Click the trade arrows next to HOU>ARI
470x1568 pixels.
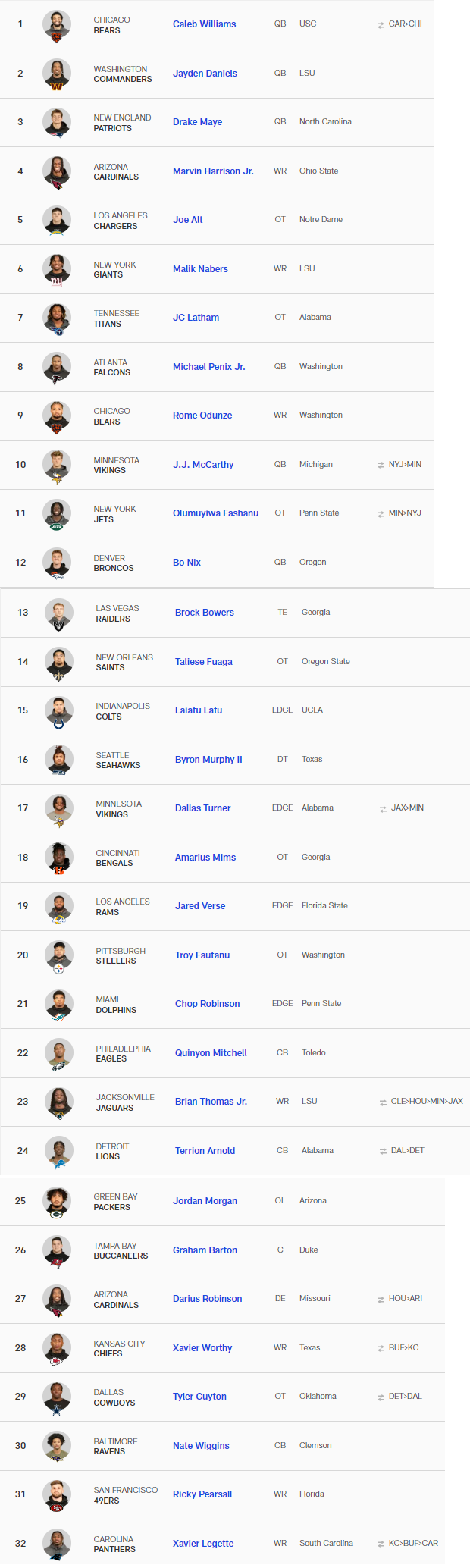click(381, 1299)
